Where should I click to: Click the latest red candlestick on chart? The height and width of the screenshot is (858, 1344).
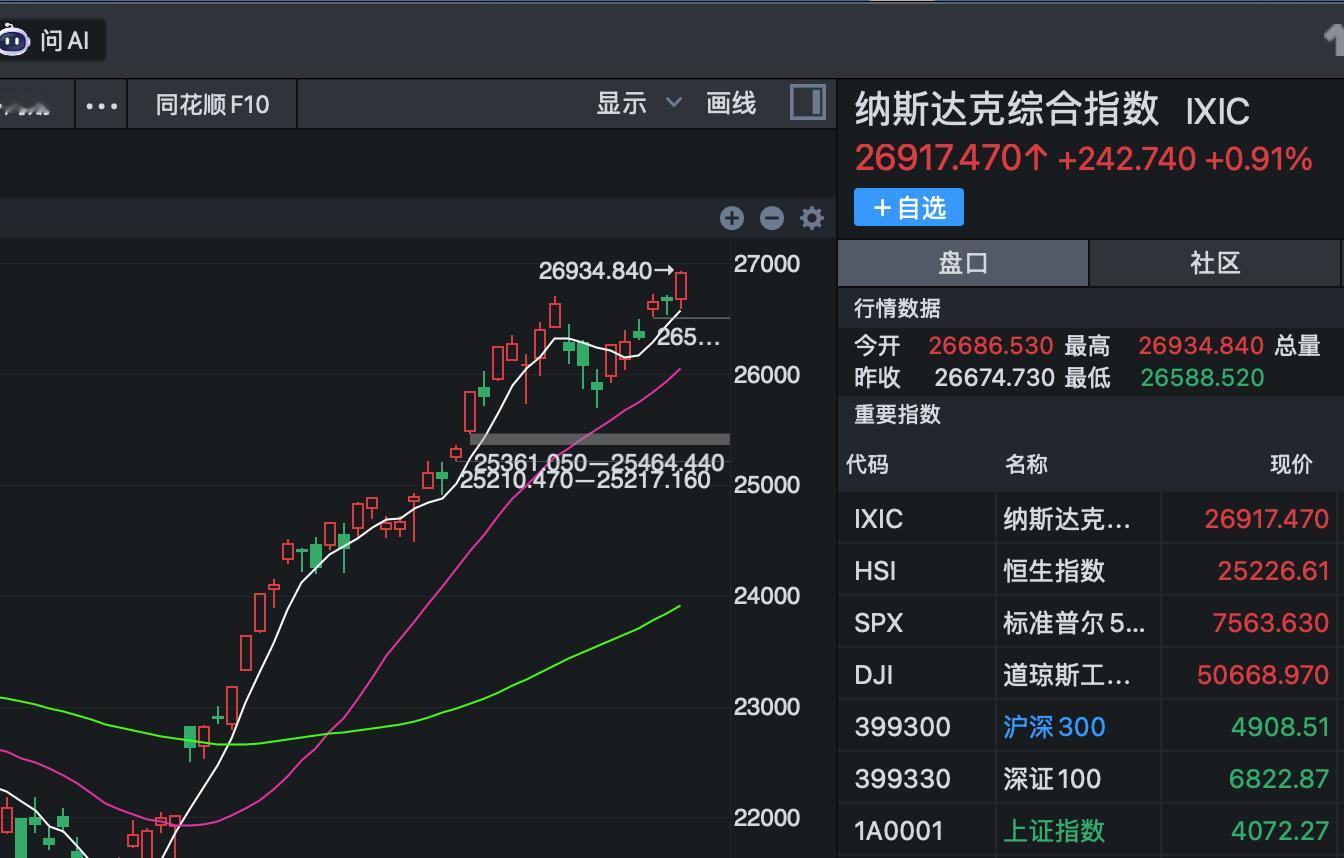click(682, 286)
